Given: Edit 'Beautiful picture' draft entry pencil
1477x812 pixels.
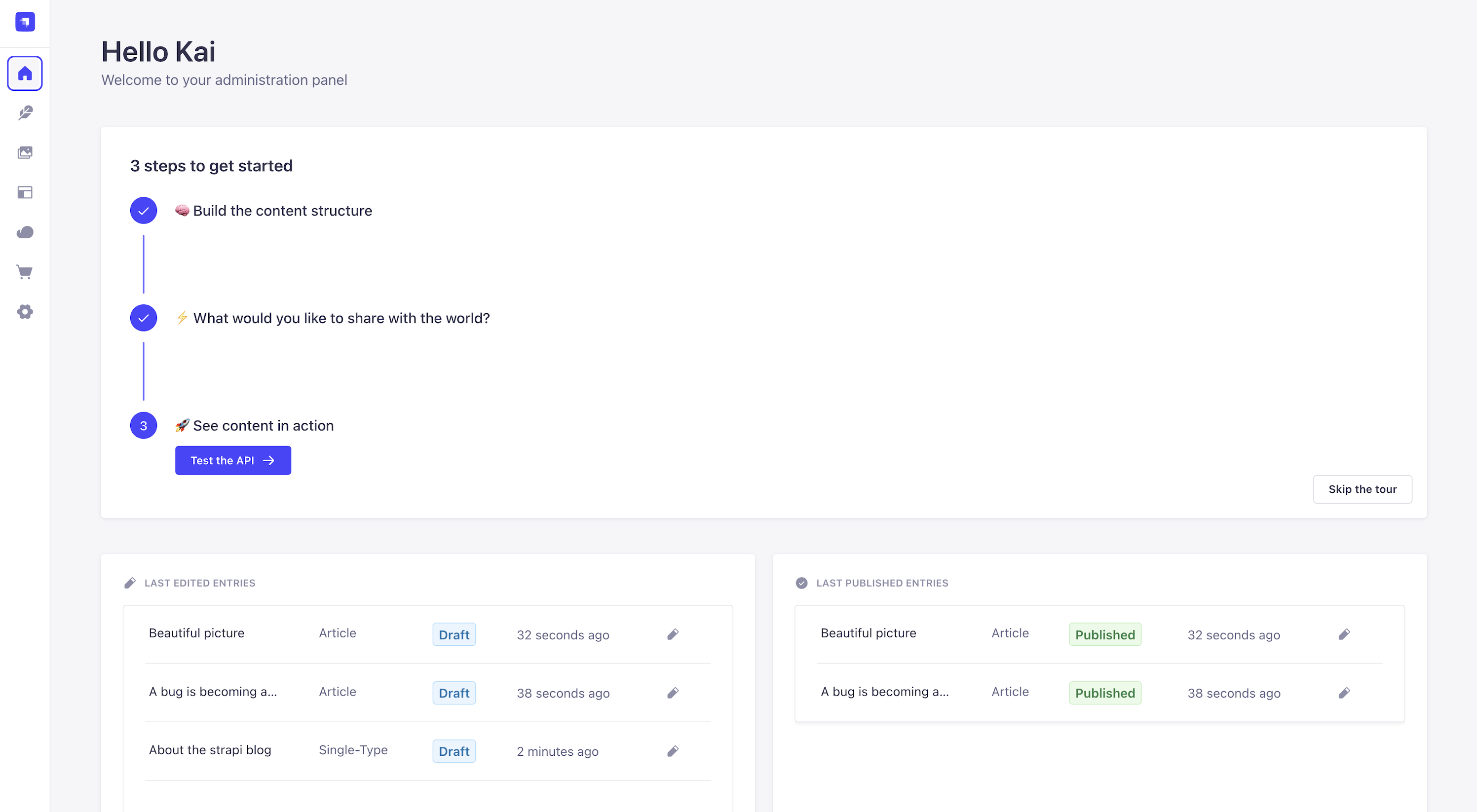Looking at the screenshot, I should [673, 634].
